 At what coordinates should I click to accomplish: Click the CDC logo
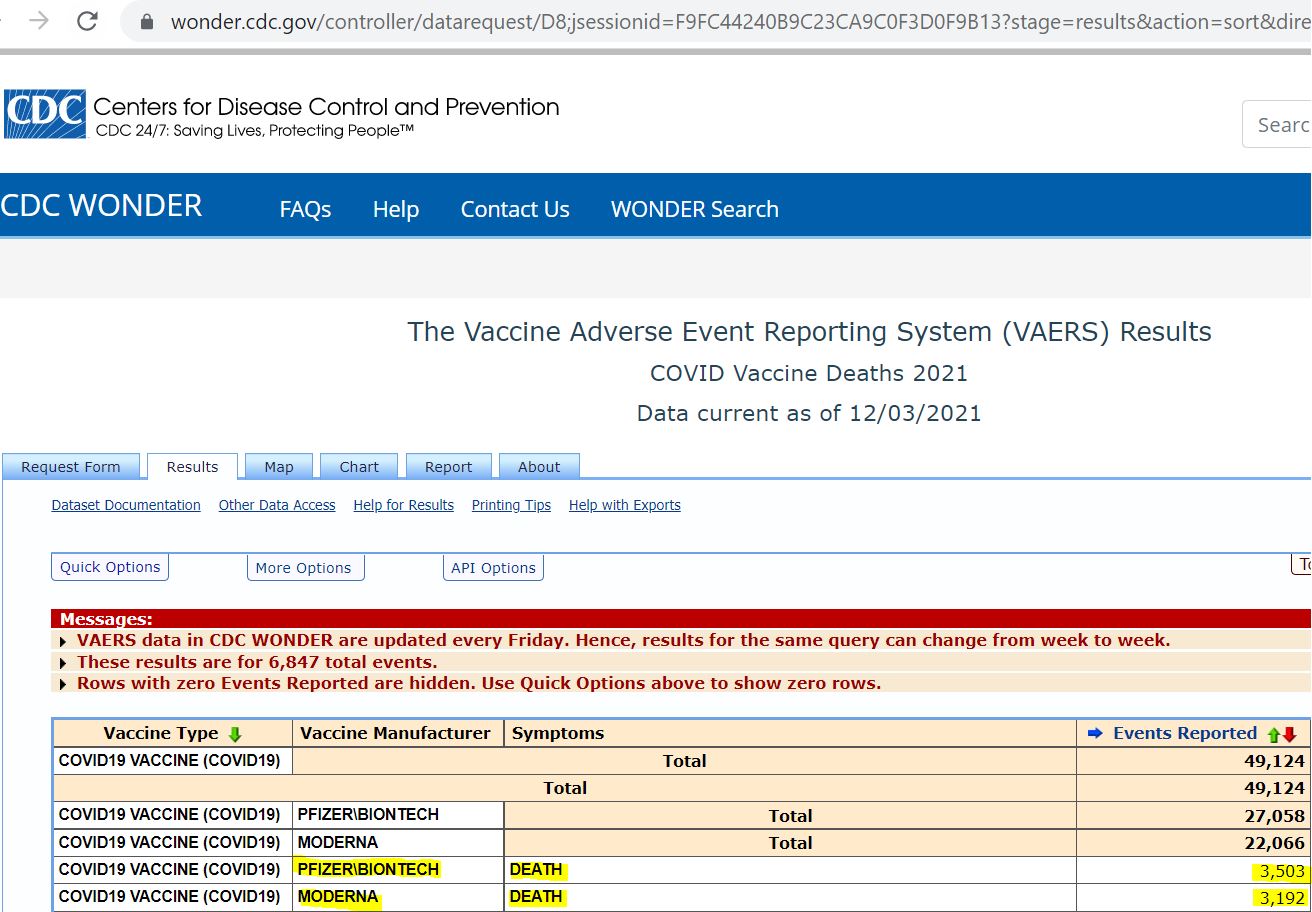(x=44, y=115)
